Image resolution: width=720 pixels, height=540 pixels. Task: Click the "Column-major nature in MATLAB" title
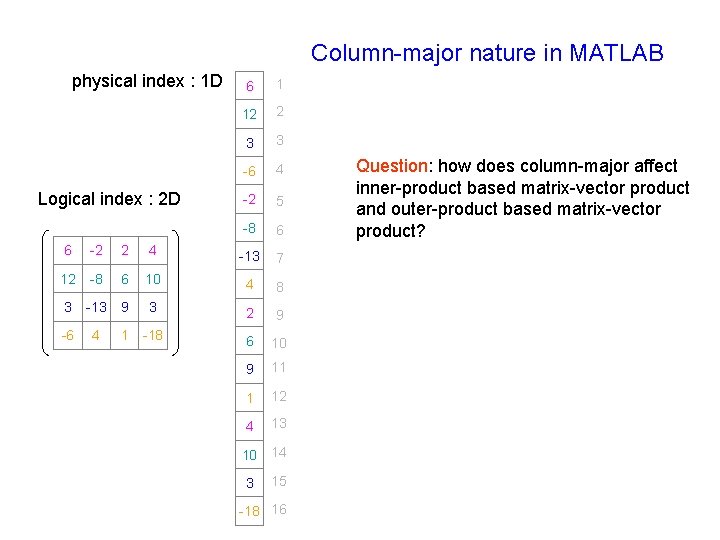tap(487, 53)
